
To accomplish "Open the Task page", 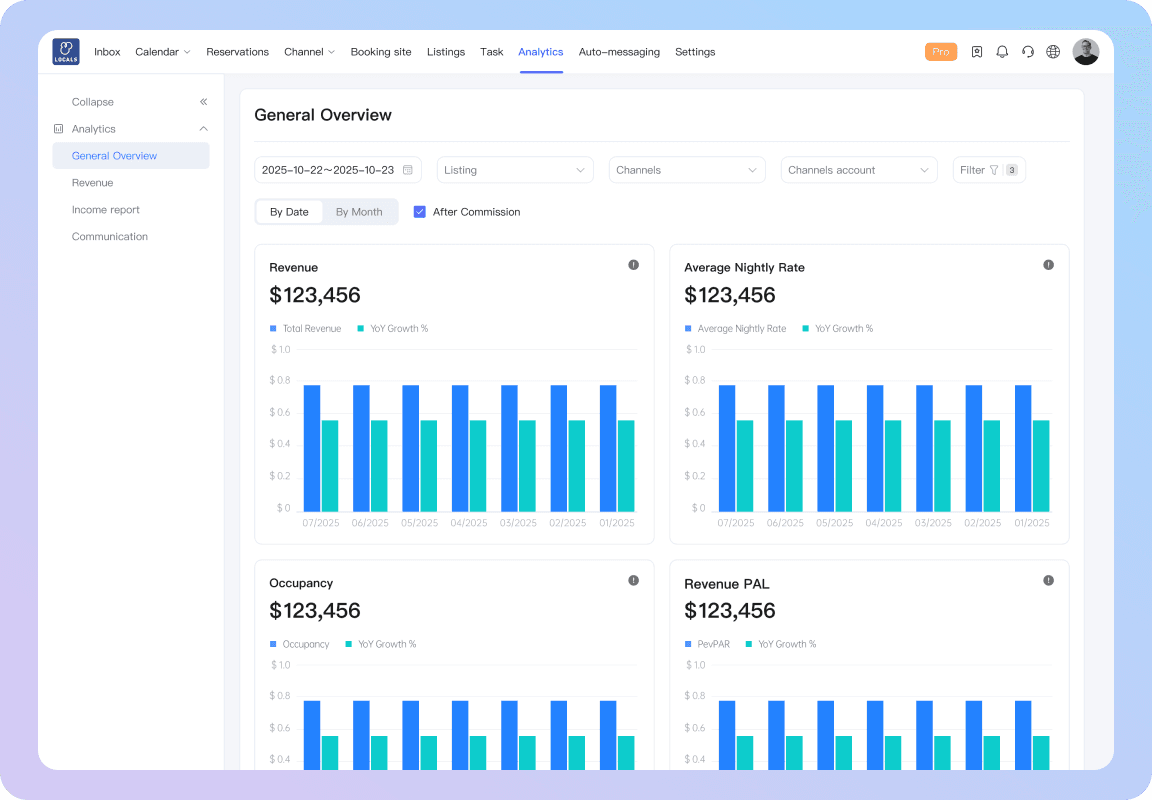I will click(492, 51).
